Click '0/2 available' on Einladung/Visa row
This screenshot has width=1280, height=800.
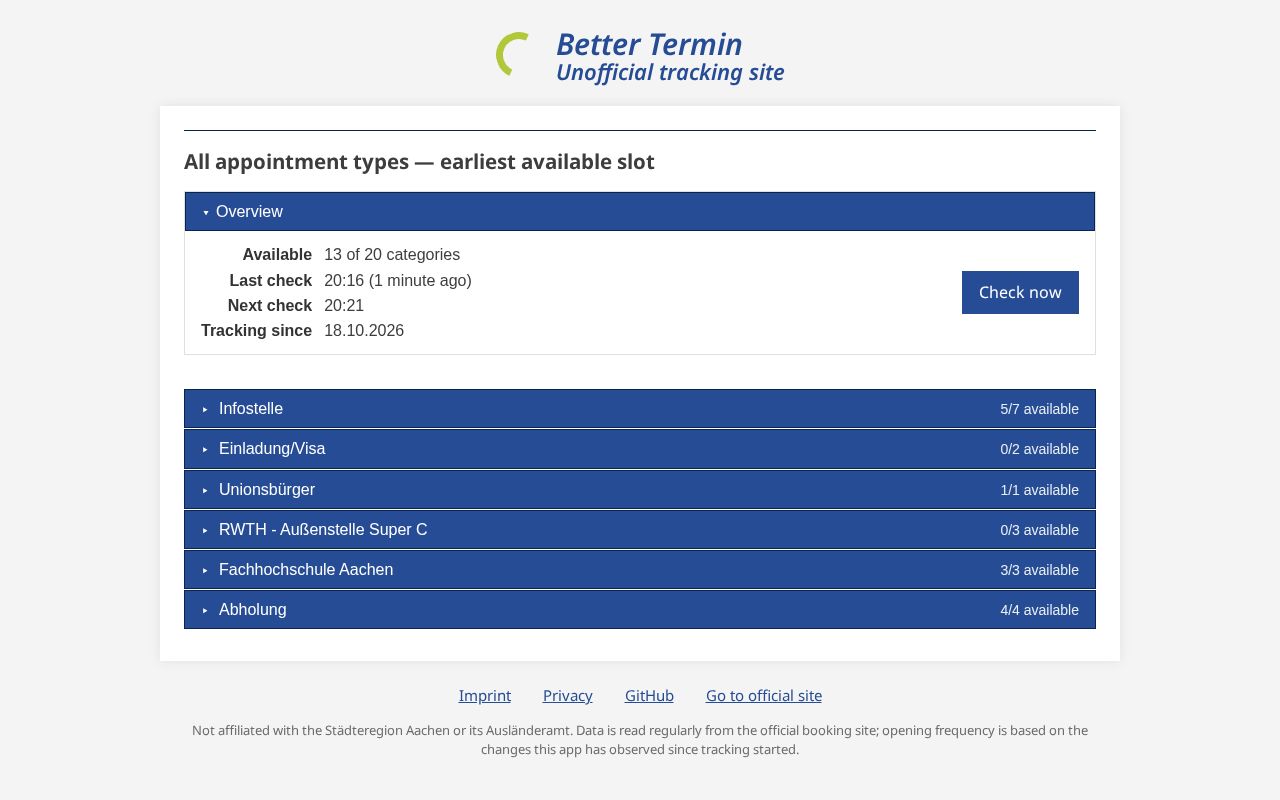[x=1040, y=449]
